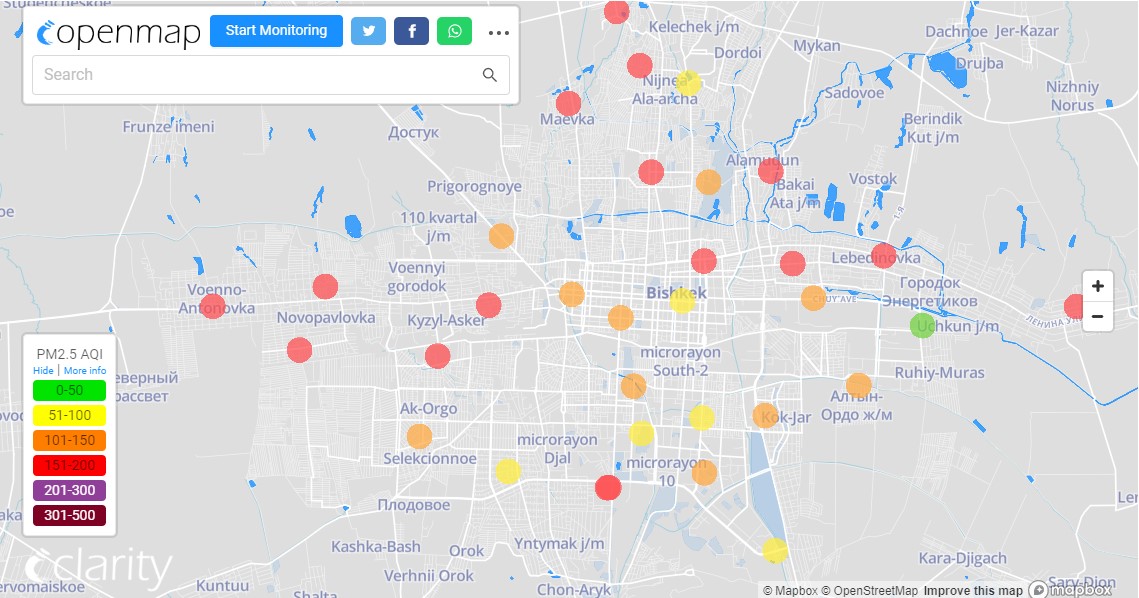This screenshot has width=1139, height=598.
Task: Open the OpenStreetMap attribution link
Action: [x=869, y=590]
